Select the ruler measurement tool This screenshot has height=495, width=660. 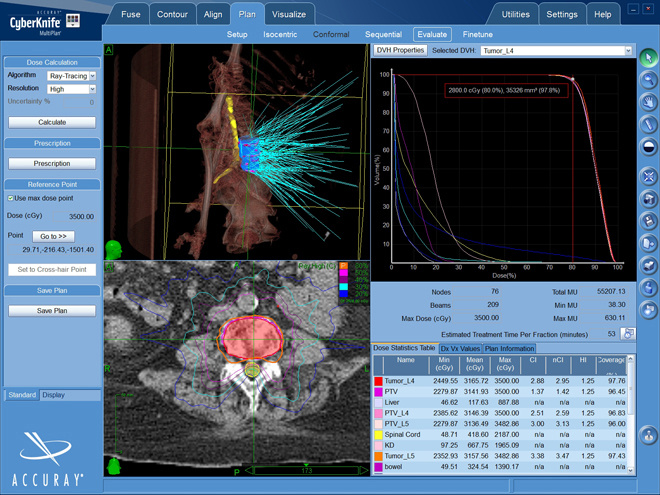tap(649, 125)
